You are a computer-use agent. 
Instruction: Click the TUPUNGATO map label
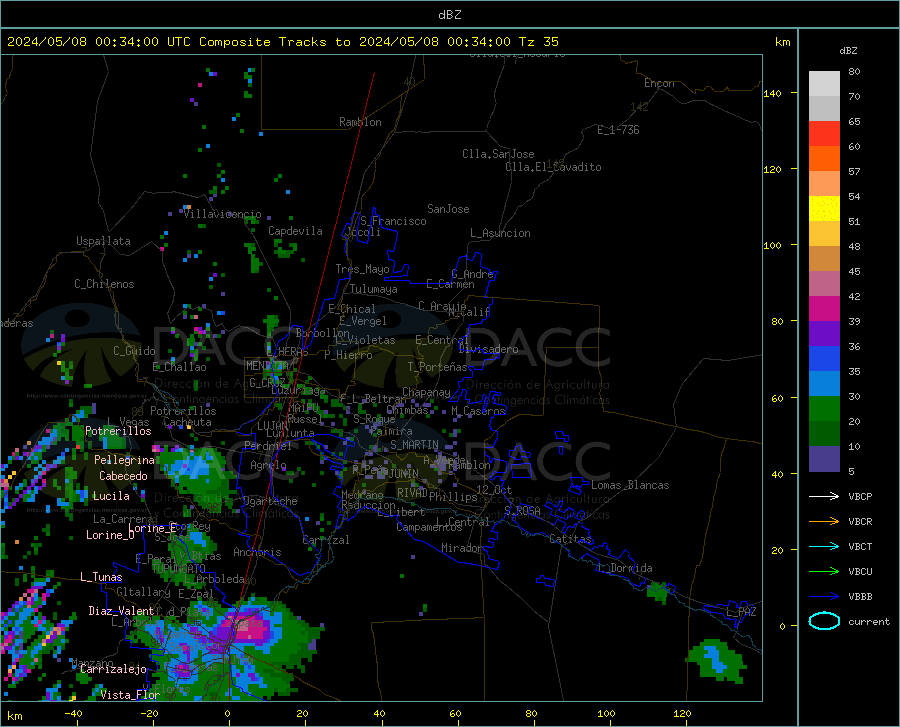point(178,568)
